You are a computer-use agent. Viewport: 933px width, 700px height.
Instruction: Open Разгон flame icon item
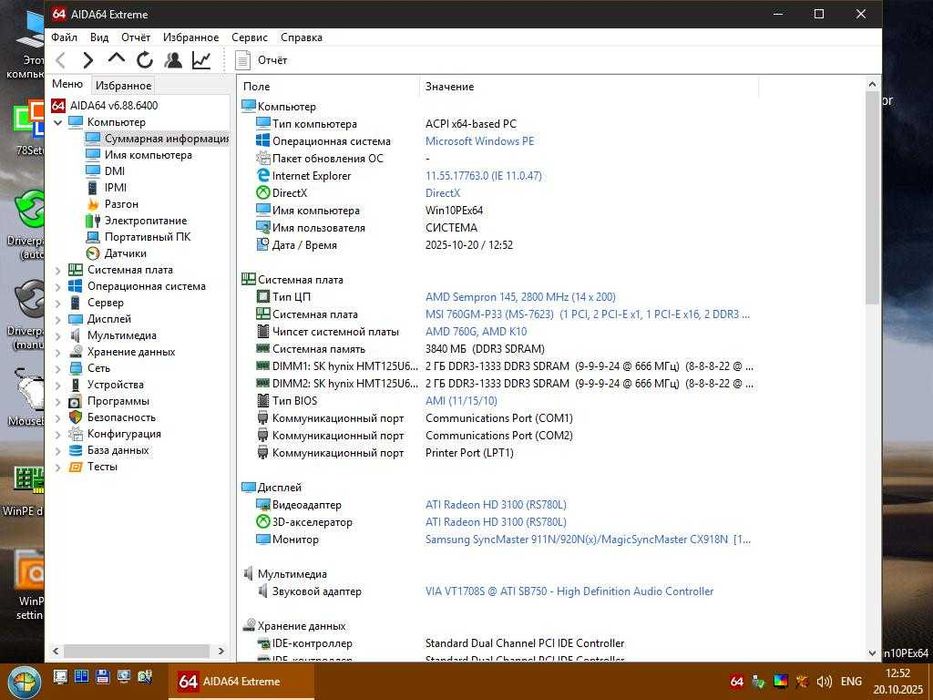coord(93,204)
